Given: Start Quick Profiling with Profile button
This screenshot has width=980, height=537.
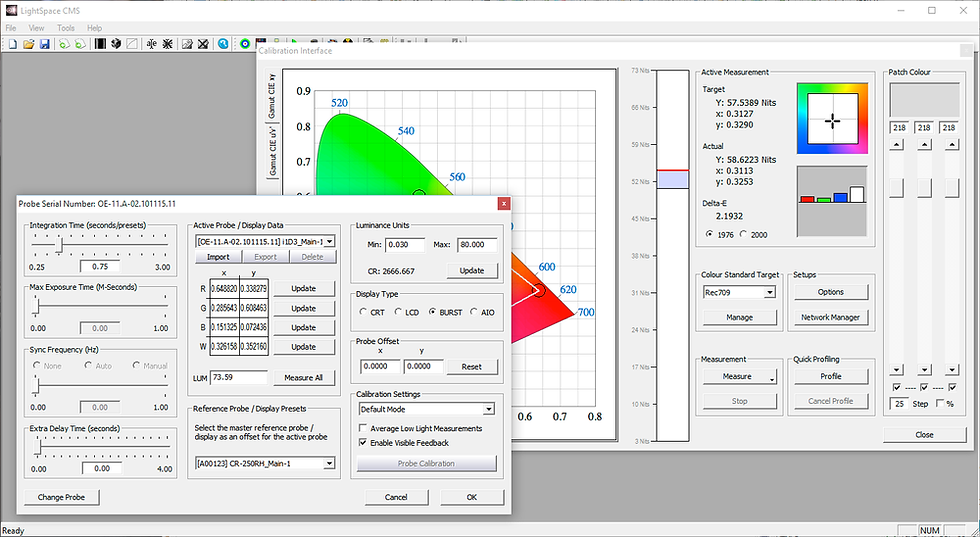Looking at the screenshot, I should (831, 376).
